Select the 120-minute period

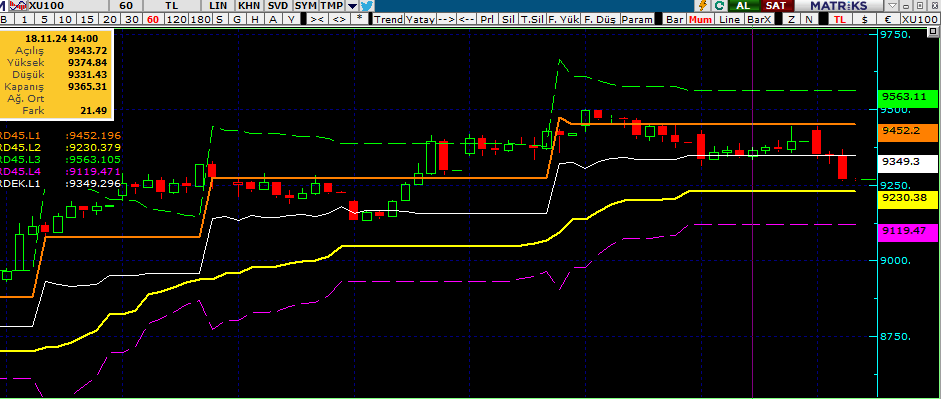pyautogui.click(x=176, y=19)
